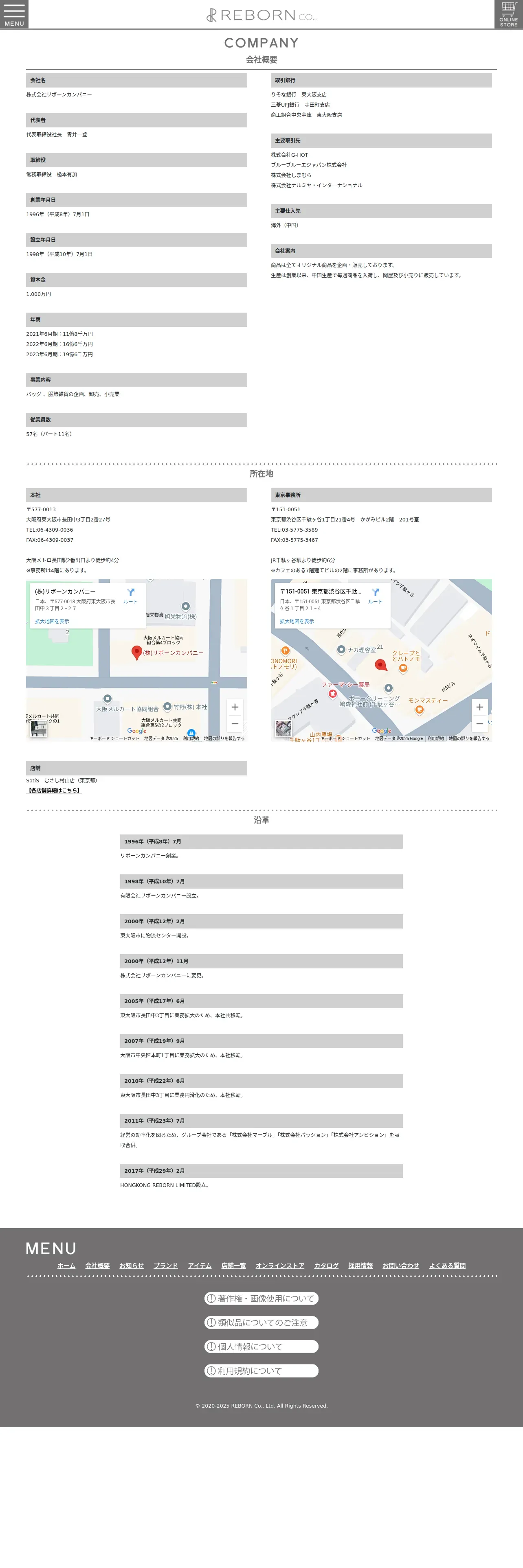The image size is (523, 1568).
Task: Click the 2017年(平成29年)2月 history heading
Action: tap(261, 1171)
